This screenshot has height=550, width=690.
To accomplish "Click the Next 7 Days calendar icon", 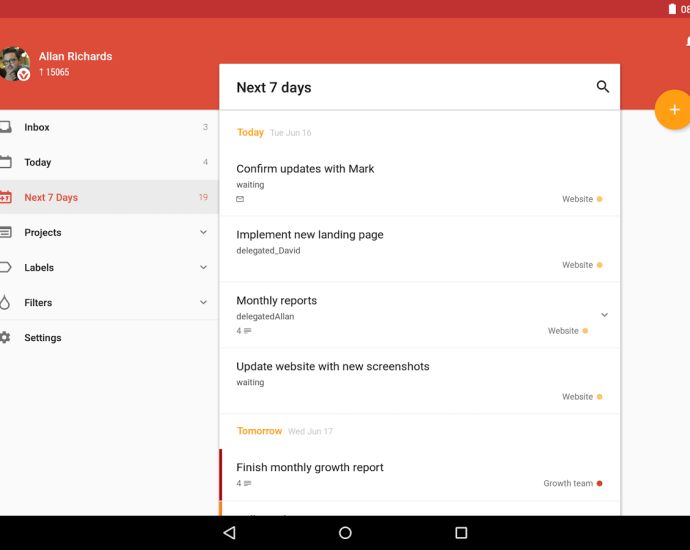I will [5, 197].
